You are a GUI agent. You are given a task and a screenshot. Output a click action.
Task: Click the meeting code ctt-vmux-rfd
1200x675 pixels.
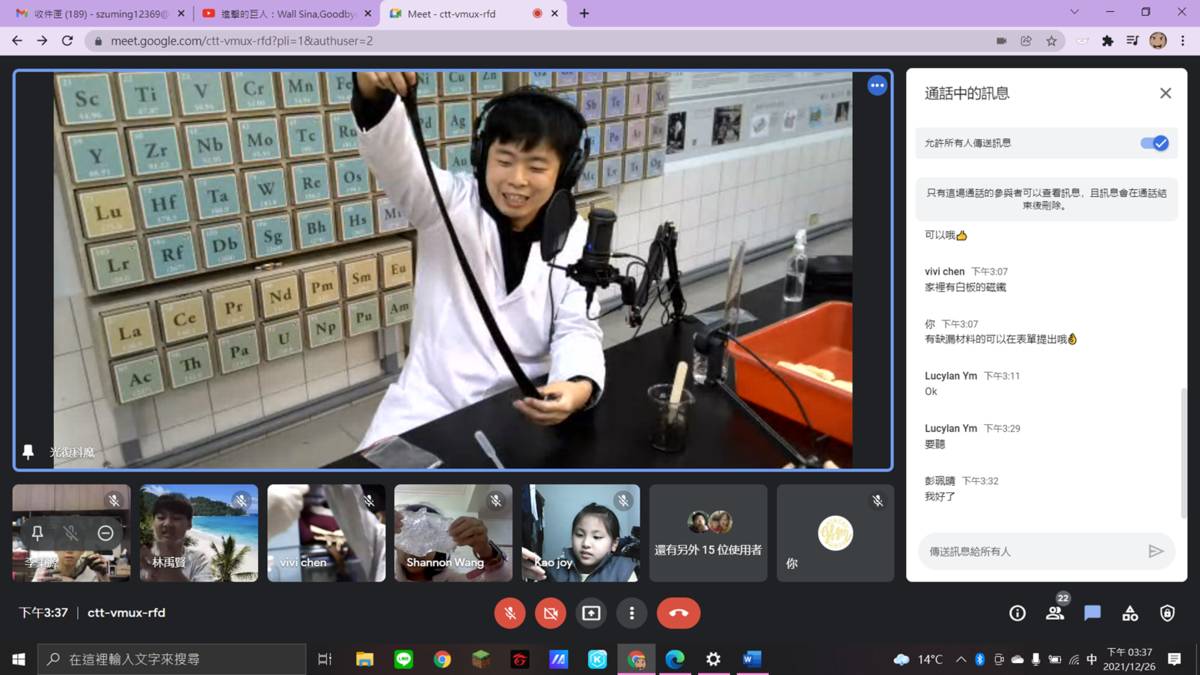pos(126,613)
